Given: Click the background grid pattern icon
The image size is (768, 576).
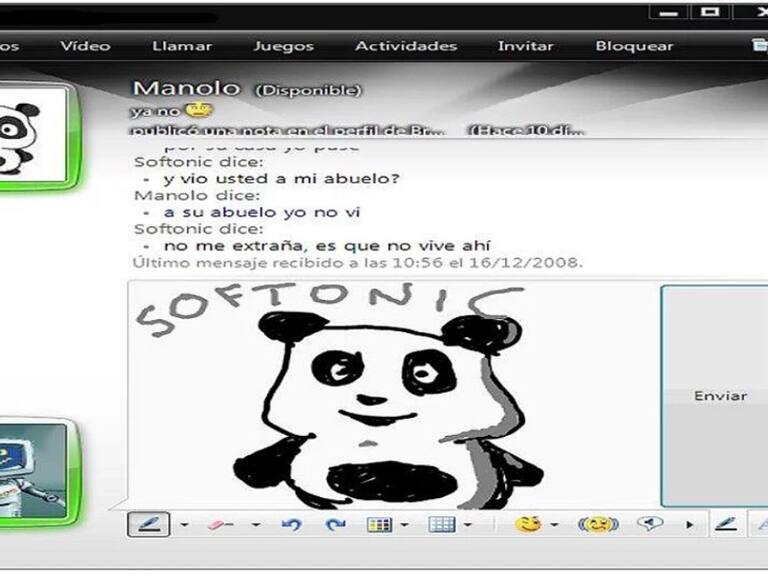Looking at the screenshot, I should [x=441, y=524].
